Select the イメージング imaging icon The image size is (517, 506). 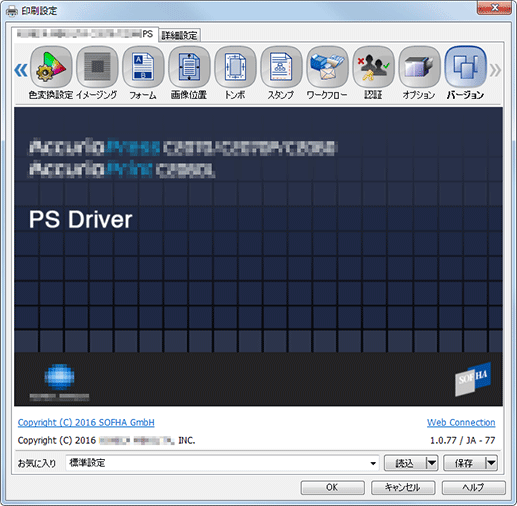[x=97, y=67]
